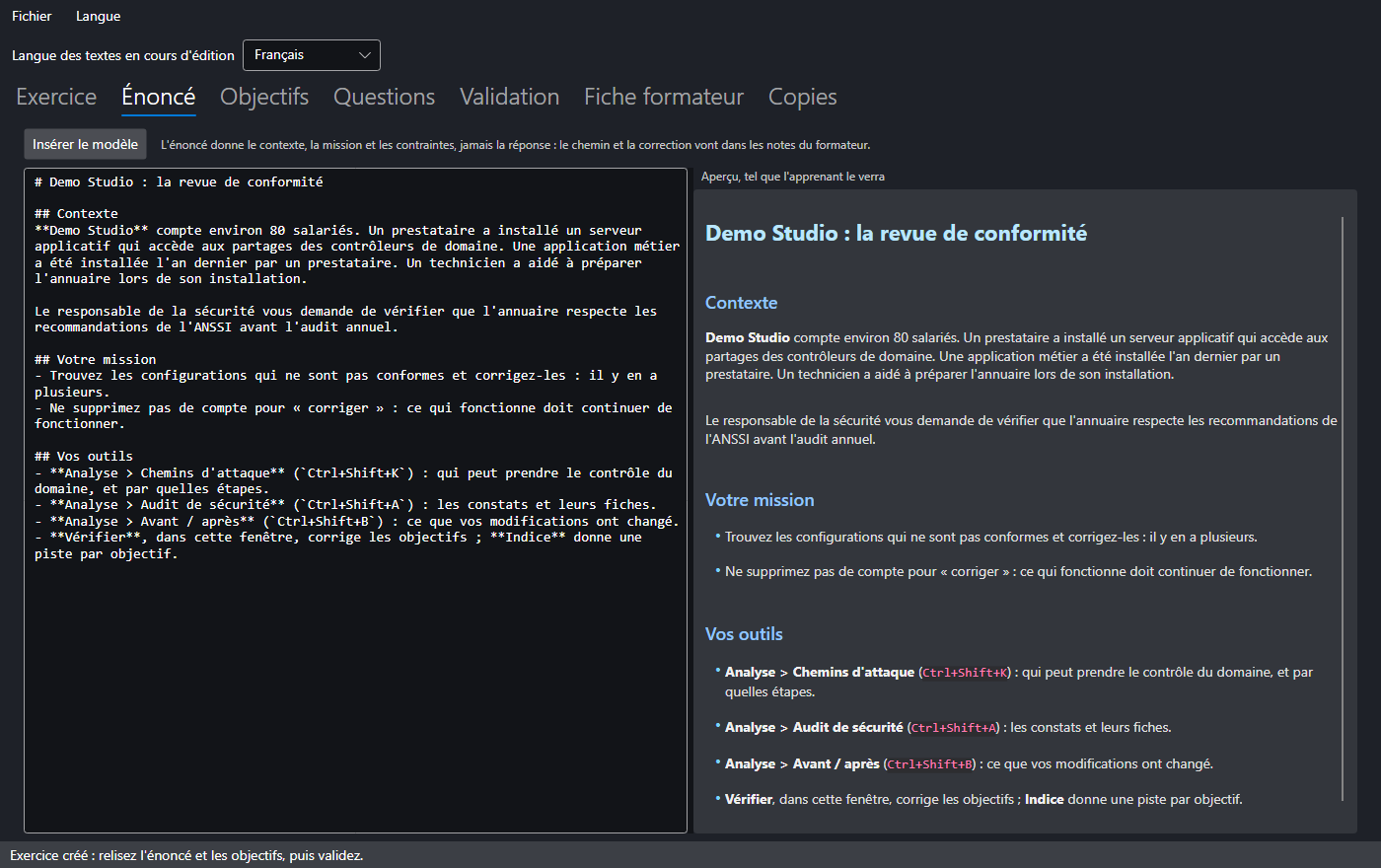Click the '## Votre mission' editor line
Viewport: 1381px width, 868px height.
[95, 360]
